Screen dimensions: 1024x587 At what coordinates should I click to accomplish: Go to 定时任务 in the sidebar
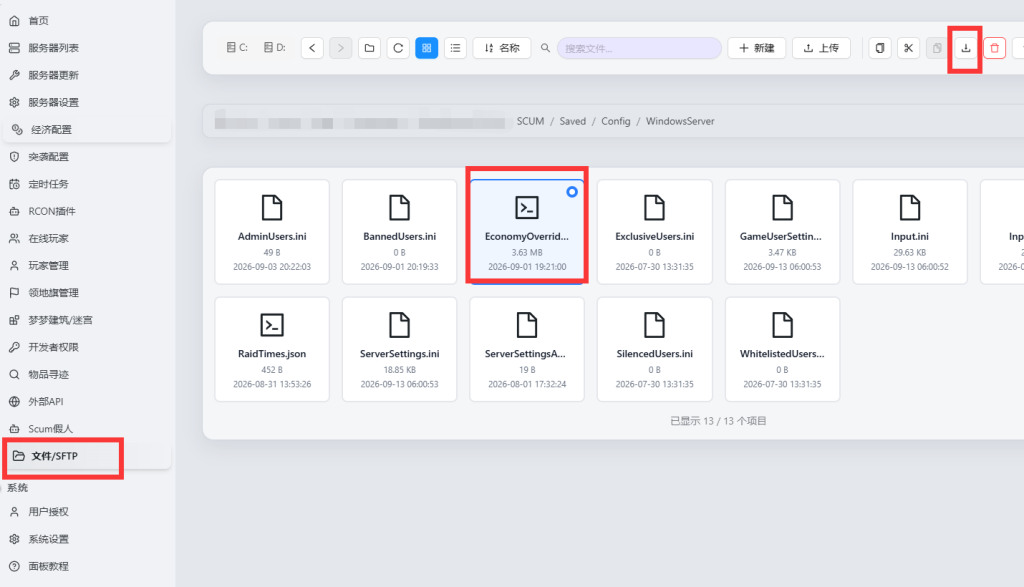pos(88,184)
